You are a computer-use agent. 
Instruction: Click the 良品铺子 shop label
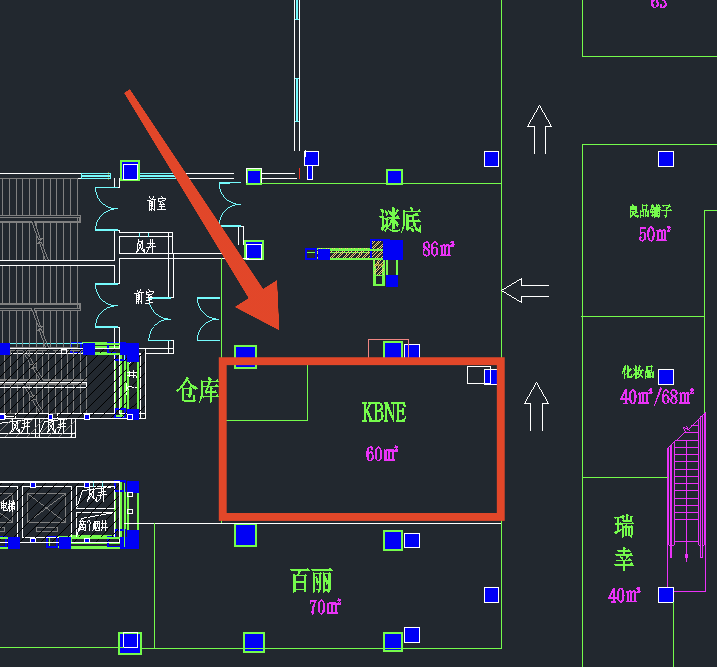click(x=650, y=211)
